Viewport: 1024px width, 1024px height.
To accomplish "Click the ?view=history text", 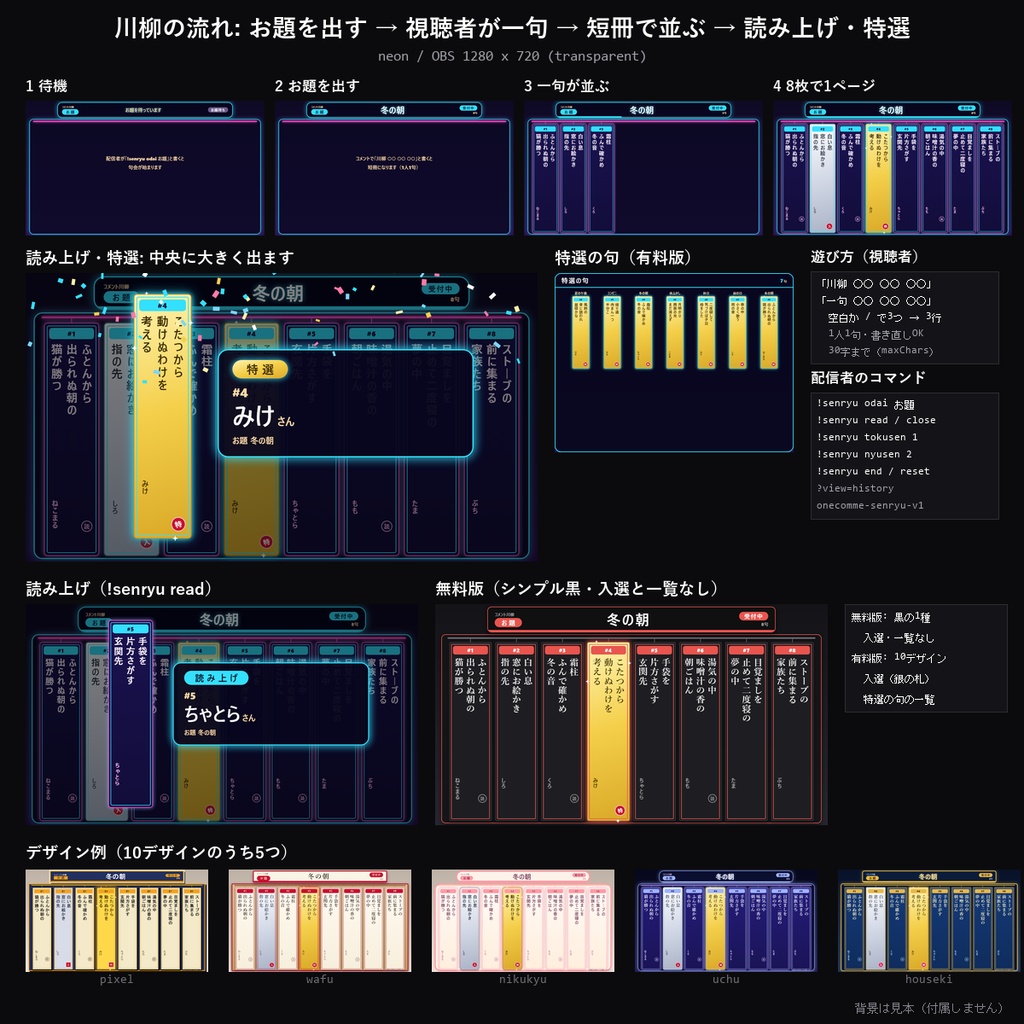I will pos(855,488).
